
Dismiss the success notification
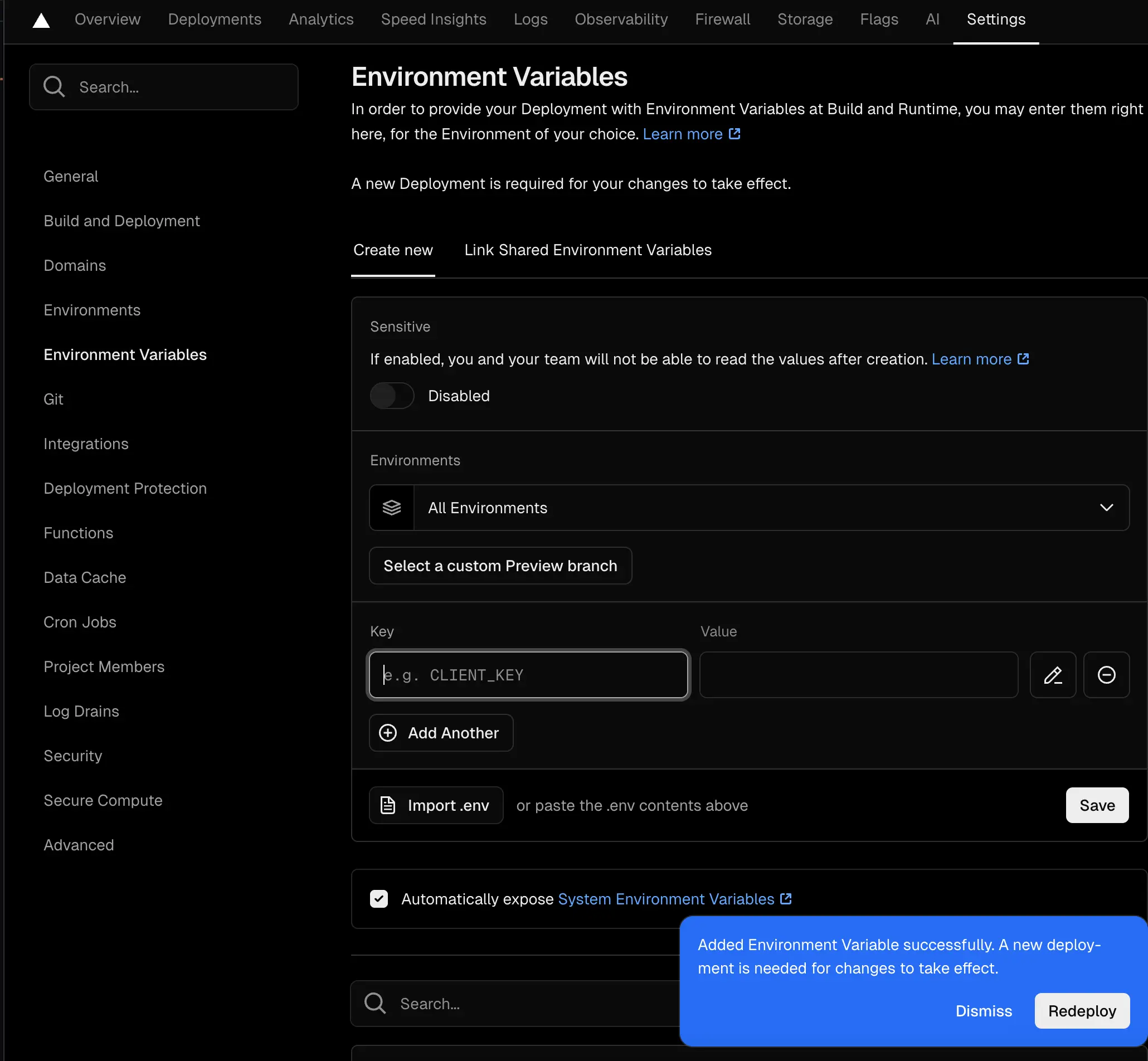coord(983,1011)
